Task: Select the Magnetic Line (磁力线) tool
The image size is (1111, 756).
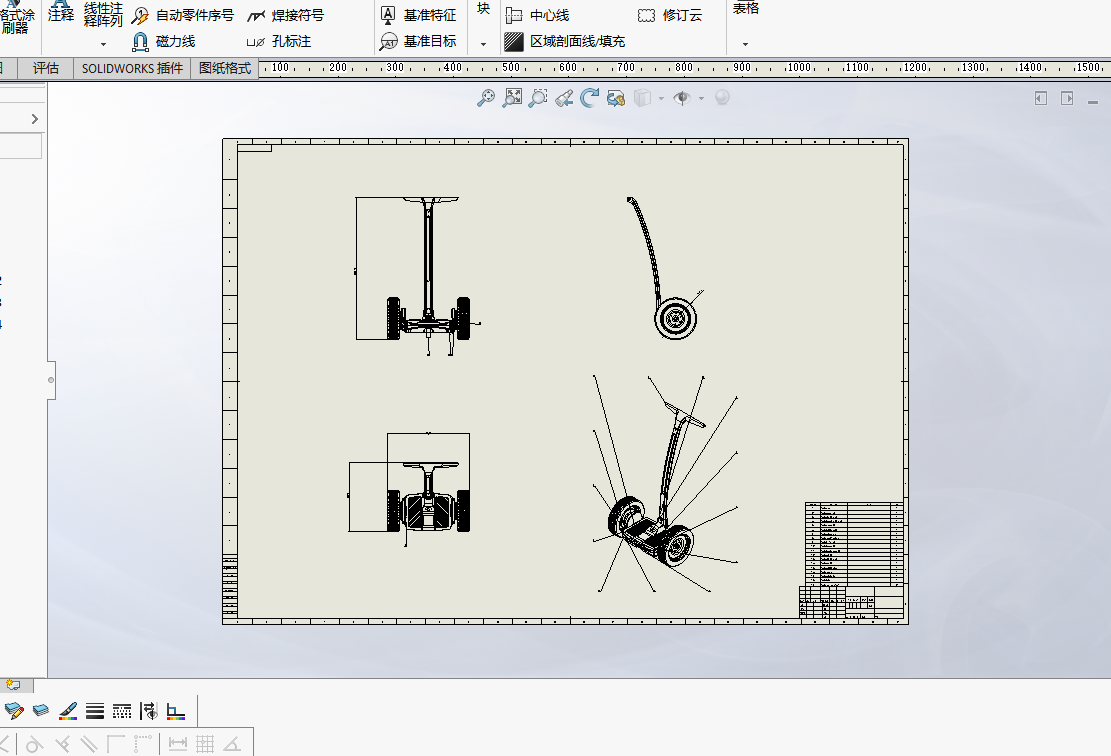Action: (164, 42)
